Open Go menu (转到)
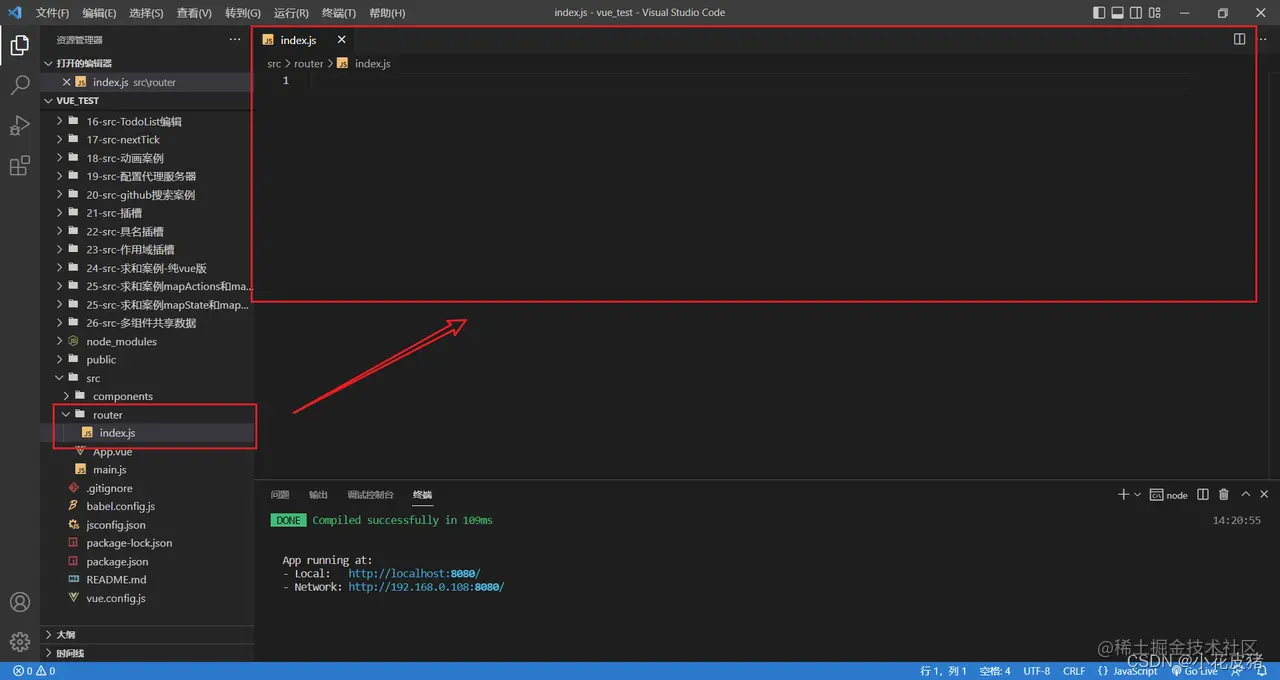The width and height of the screenshot is (1280, 680). pyautogui.click(x=242, y=13)
